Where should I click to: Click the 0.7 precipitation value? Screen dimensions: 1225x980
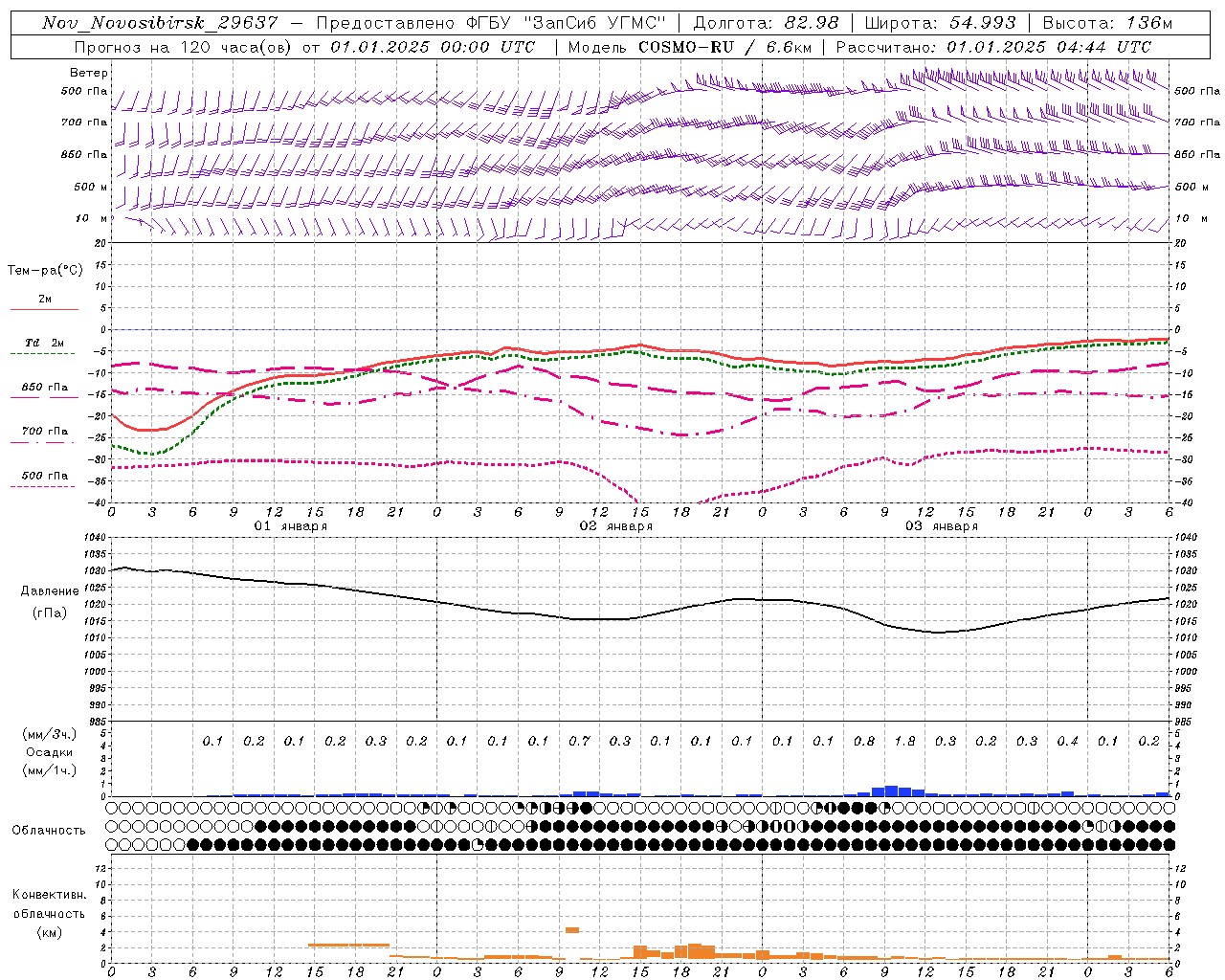[x=579, y=742]
